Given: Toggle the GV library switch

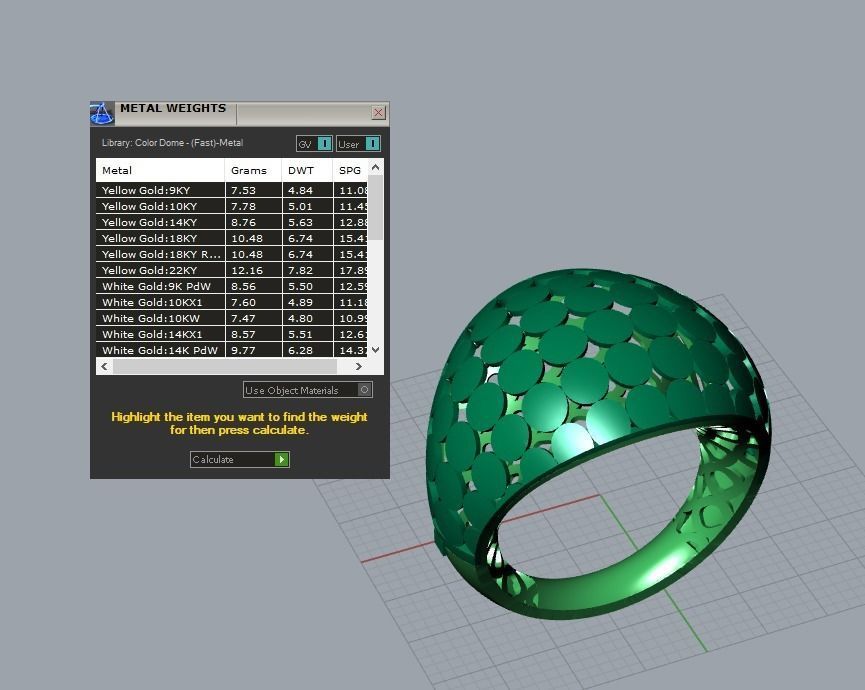Looking at the screenshot, I should (x=314, y=144).
